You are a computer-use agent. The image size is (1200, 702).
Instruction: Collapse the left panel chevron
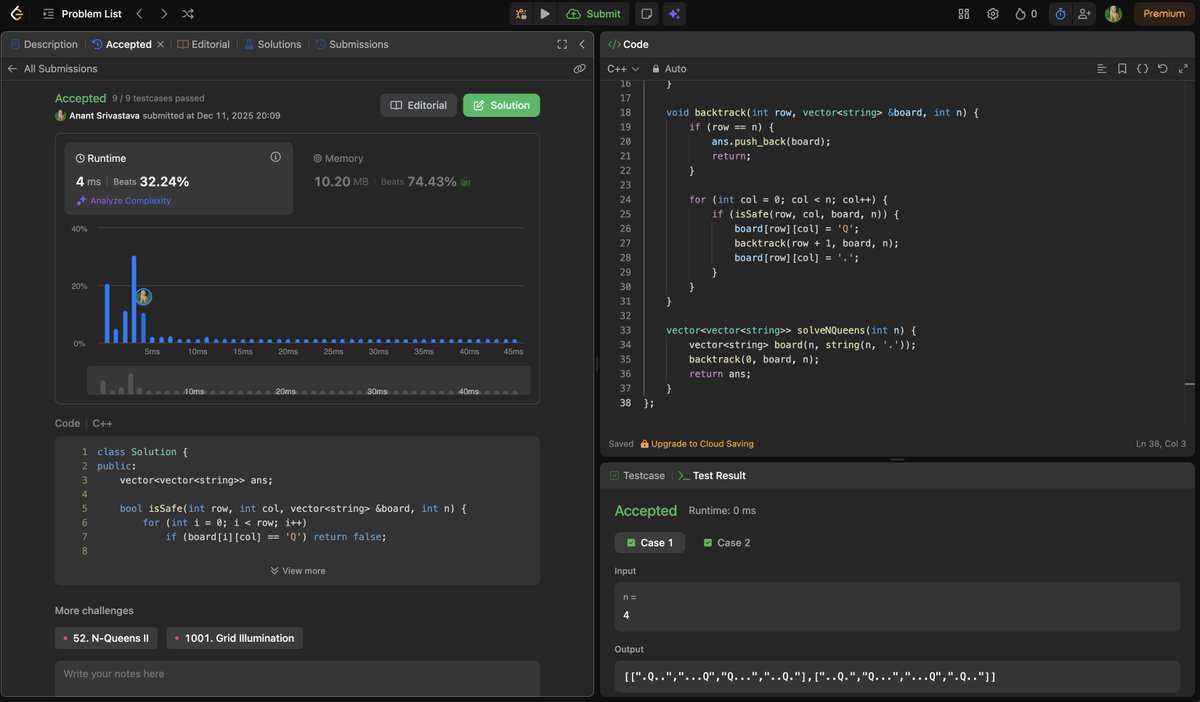coord(582,44)
